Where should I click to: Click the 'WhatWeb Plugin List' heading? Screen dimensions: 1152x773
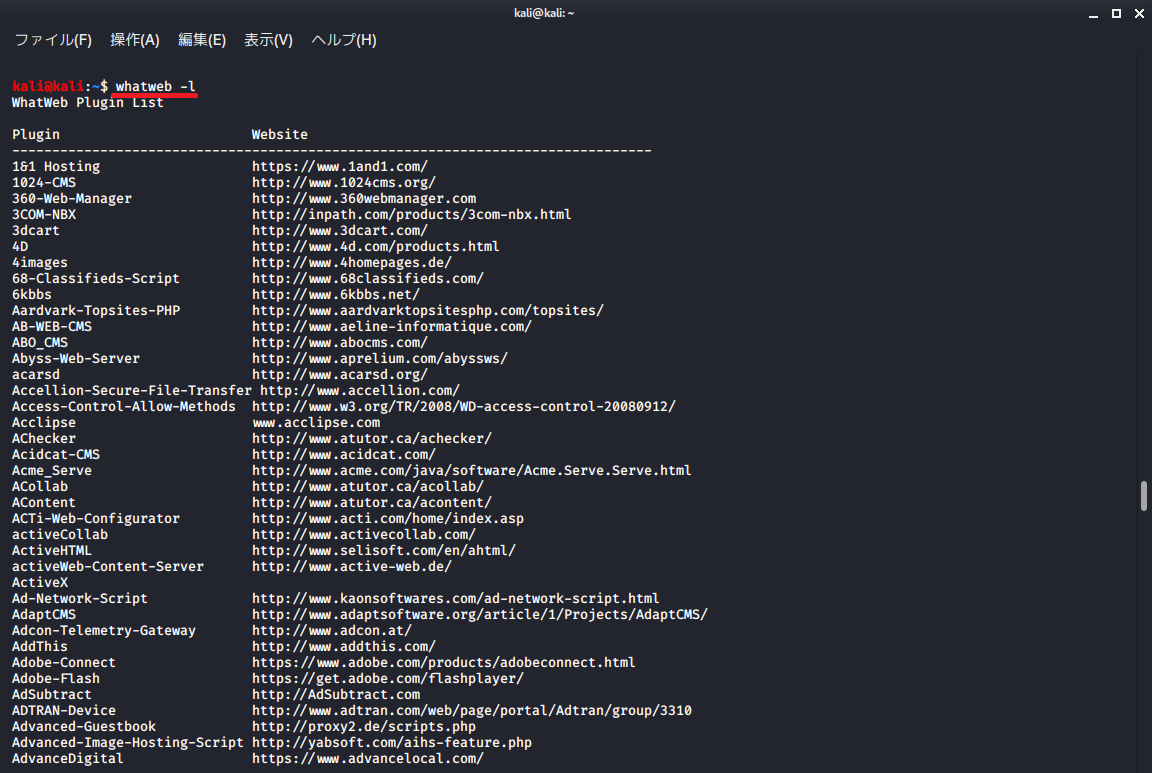pos(87,103)
